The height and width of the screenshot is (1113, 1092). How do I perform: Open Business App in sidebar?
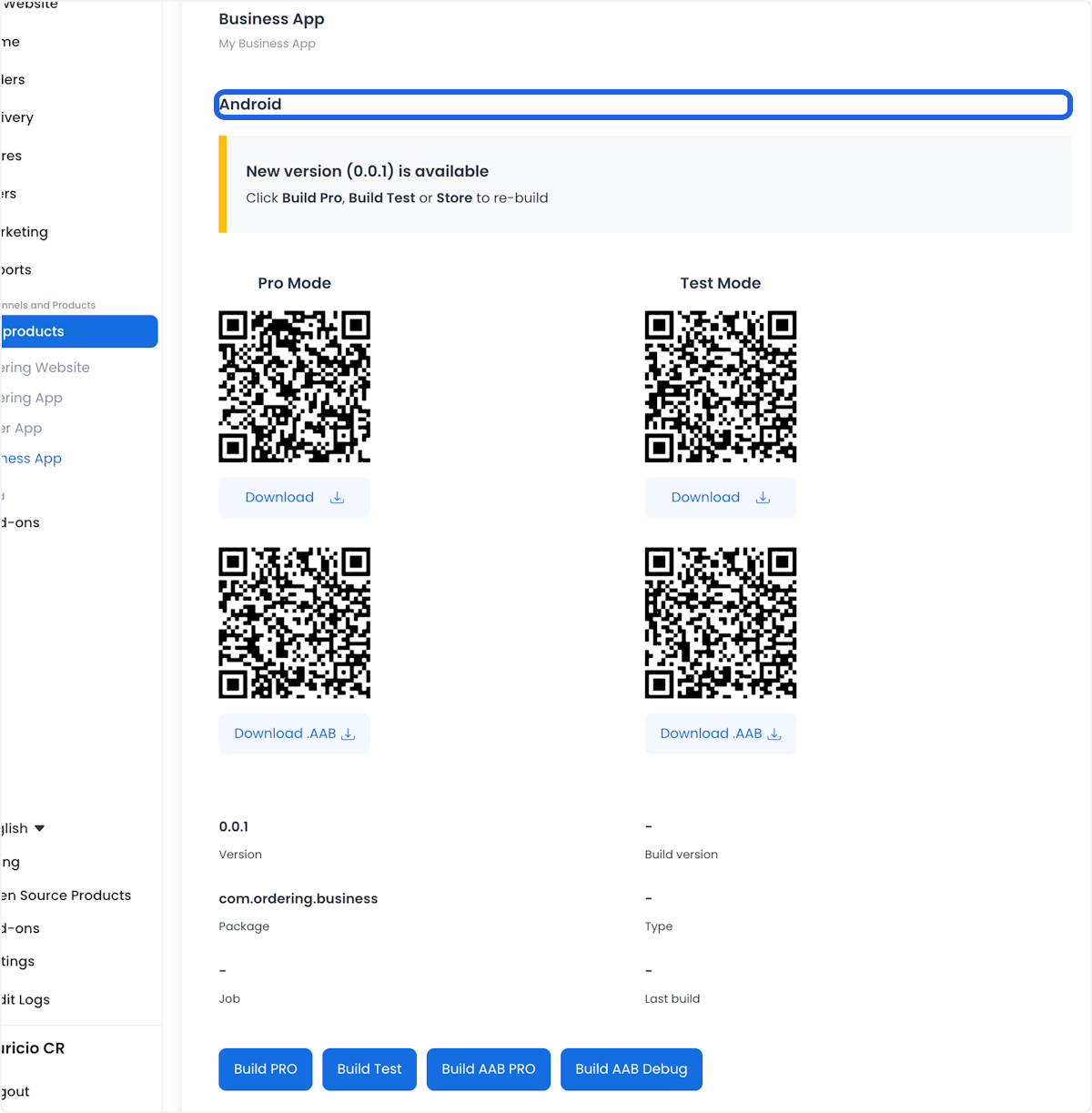point(32,459)
